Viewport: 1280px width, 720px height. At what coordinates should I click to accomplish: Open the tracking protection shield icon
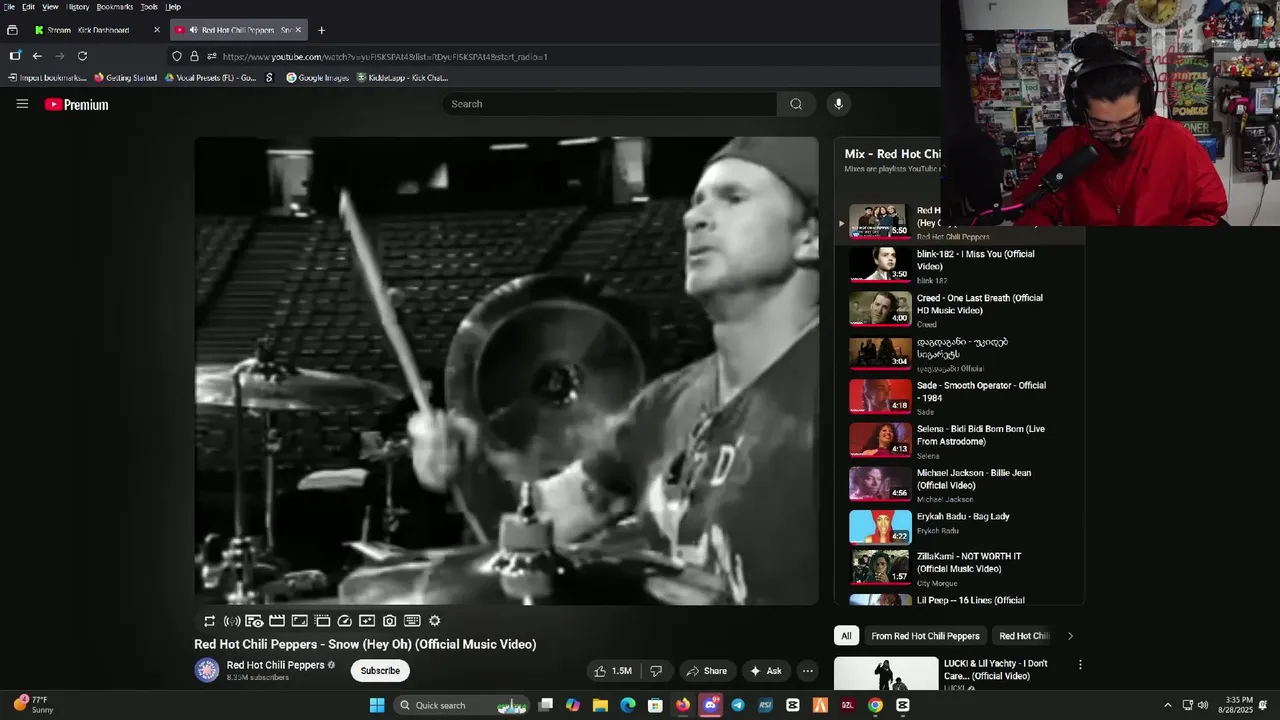177,56
